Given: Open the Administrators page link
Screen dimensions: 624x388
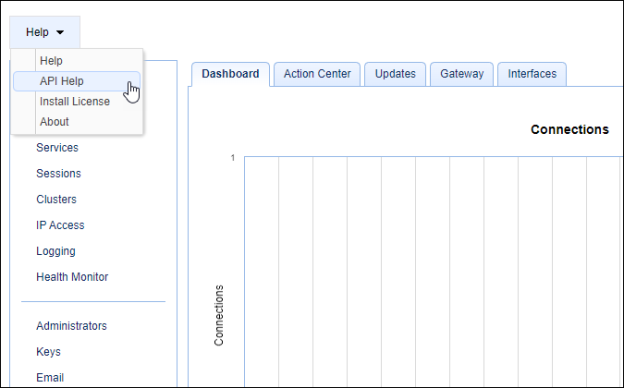Looking at the screenshot, I should point(72,326).
